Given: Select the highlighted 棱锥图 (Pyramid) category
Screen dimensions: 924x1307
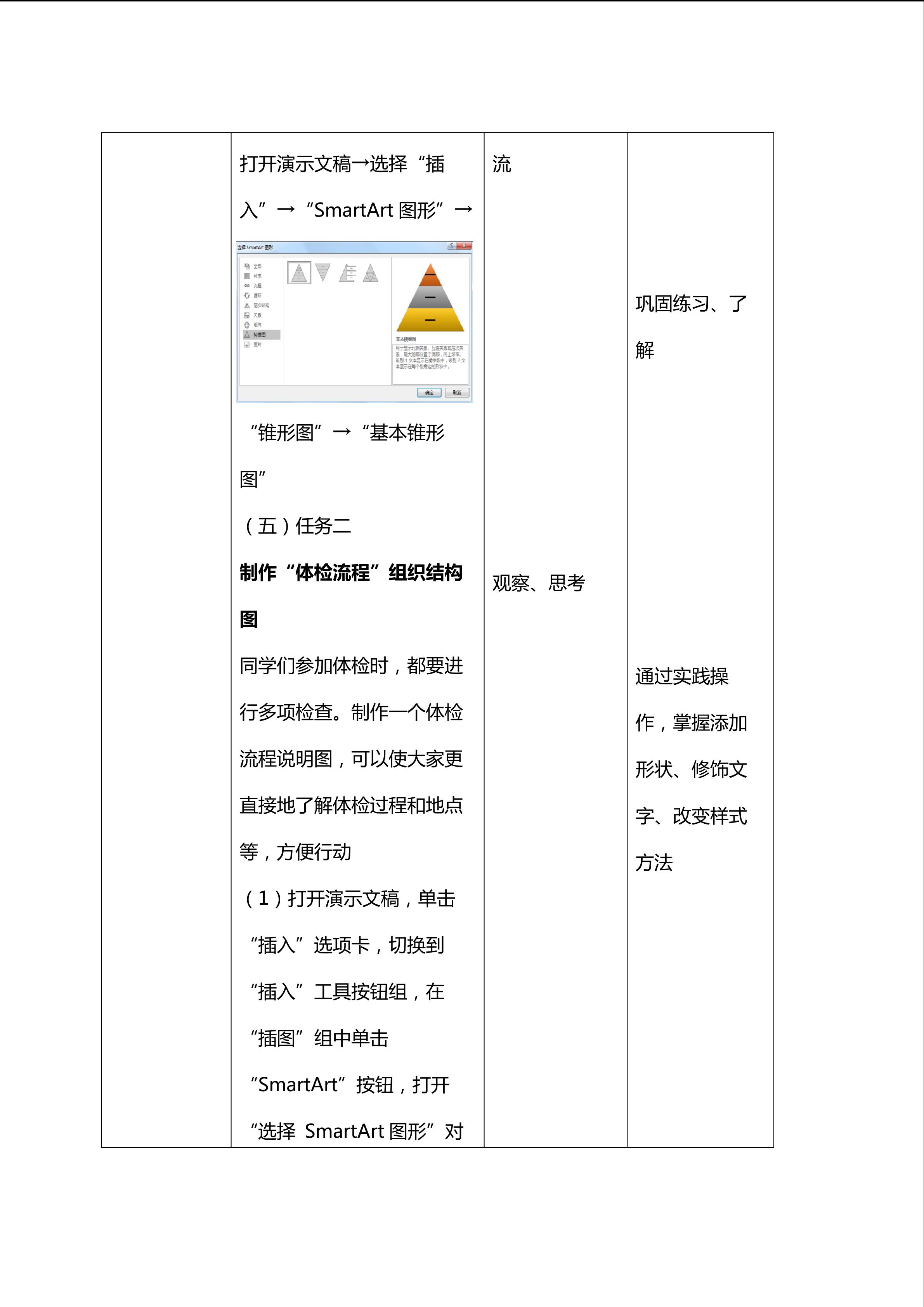Looking at the screenshot, I should tap(261, 335).
